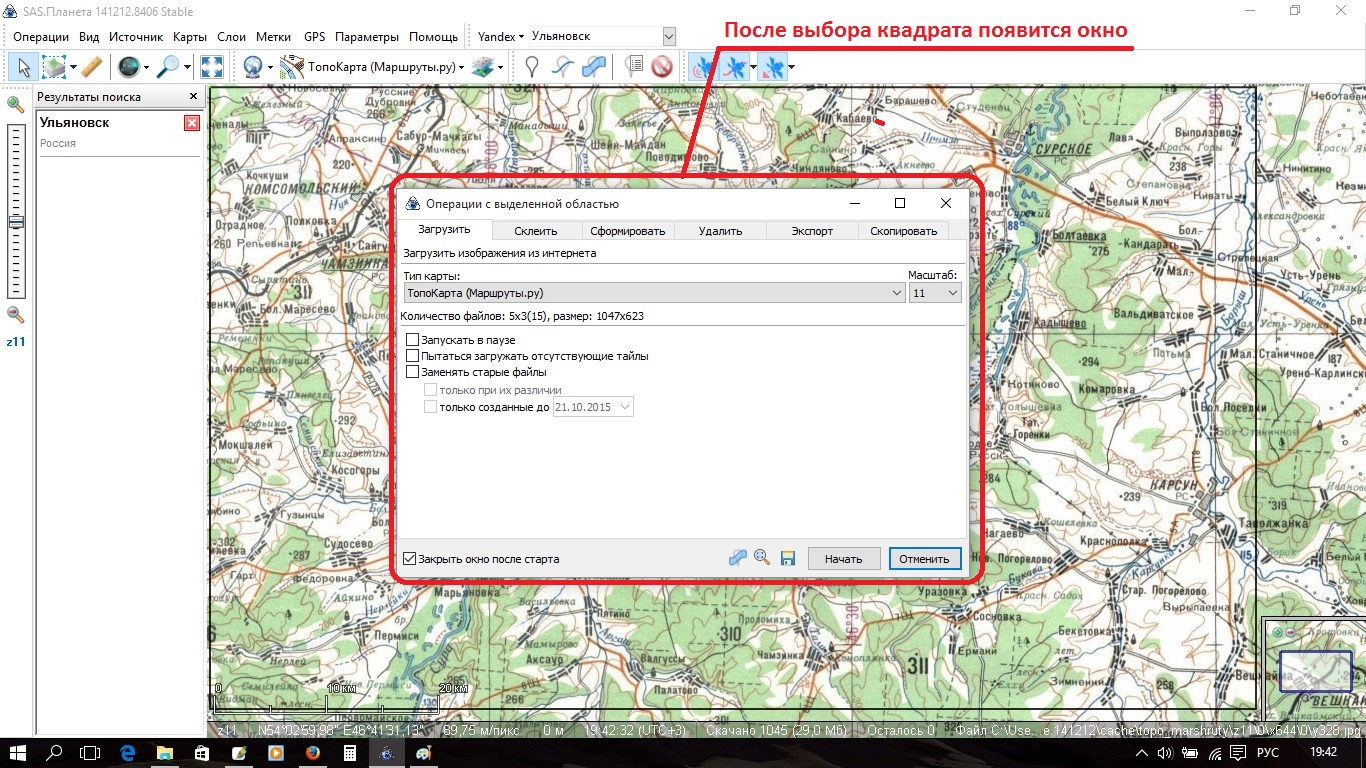
Task: Click the arrow pointer tool in toolbar
Action: (x=24, y=67)
